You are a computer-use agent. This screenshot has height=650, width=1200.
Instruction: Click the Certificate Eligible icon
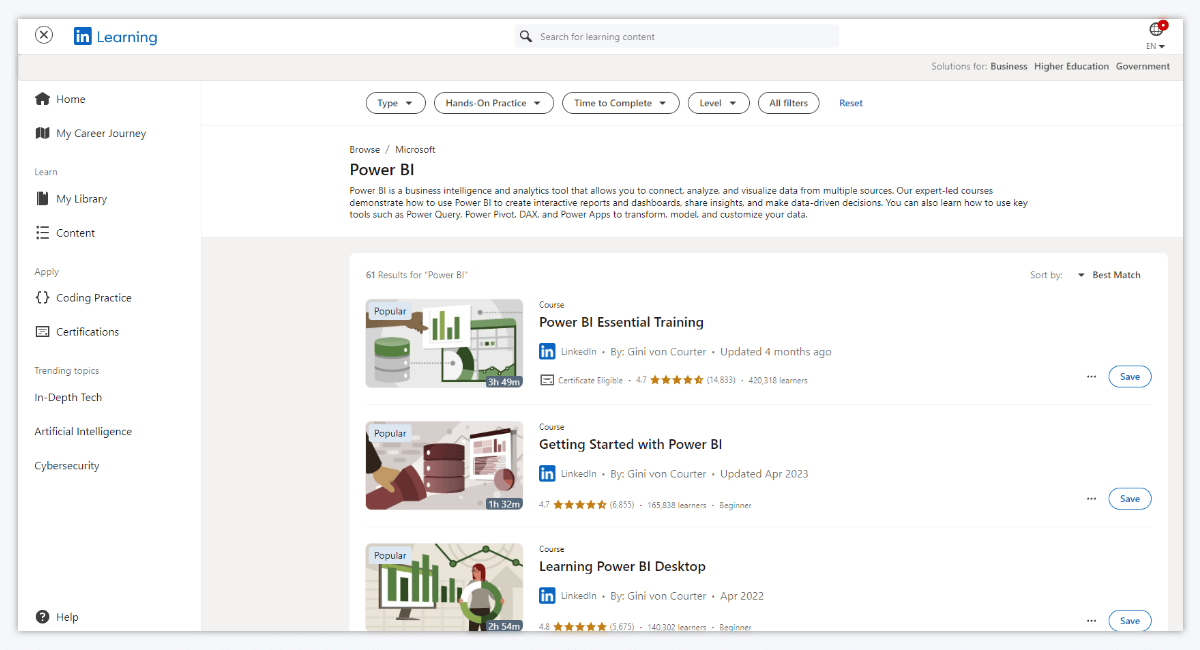click(x=546, y=380)
